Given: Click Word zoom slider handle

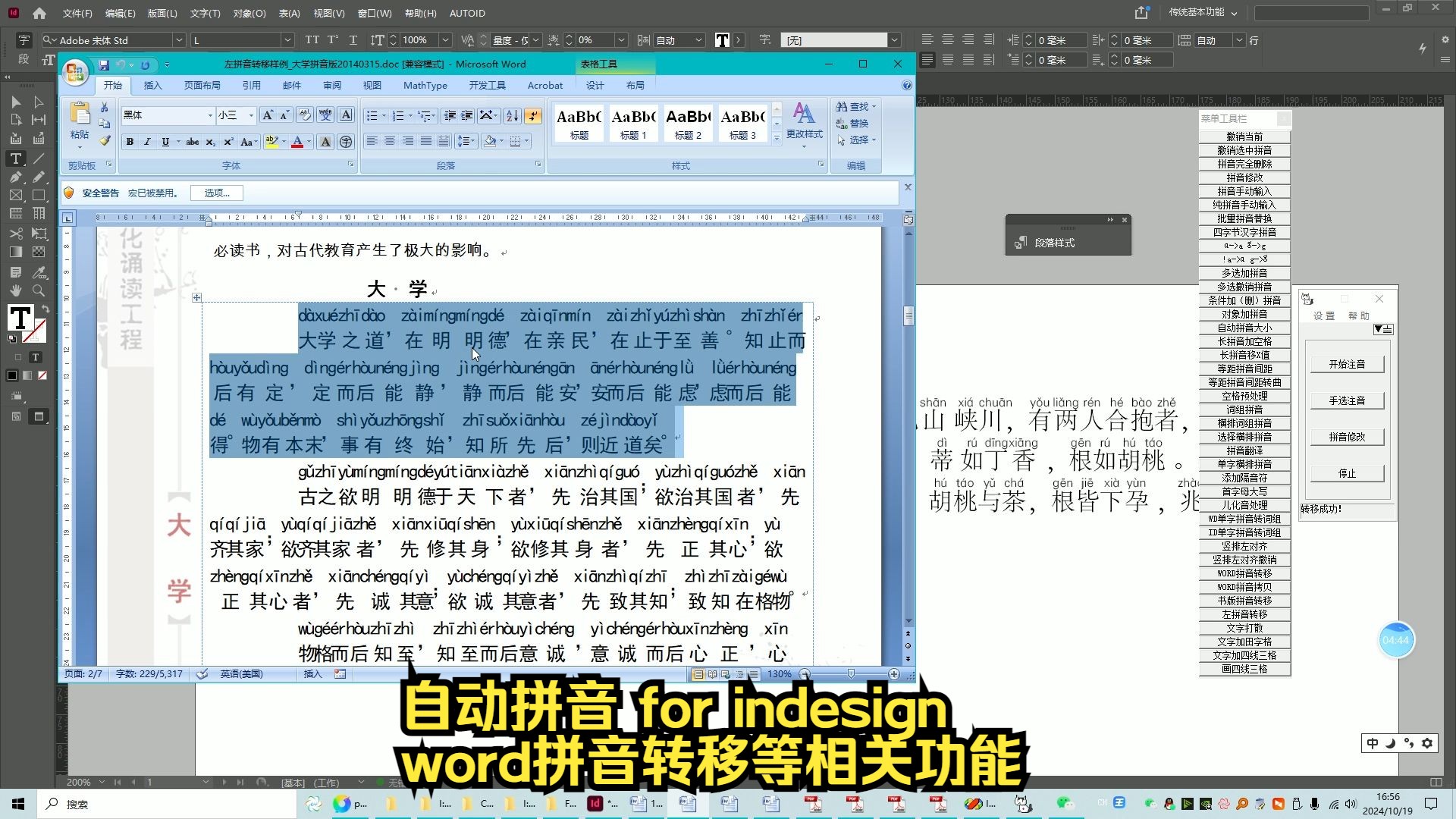Looking at the screenshot, I should click(x=850, y=674).
